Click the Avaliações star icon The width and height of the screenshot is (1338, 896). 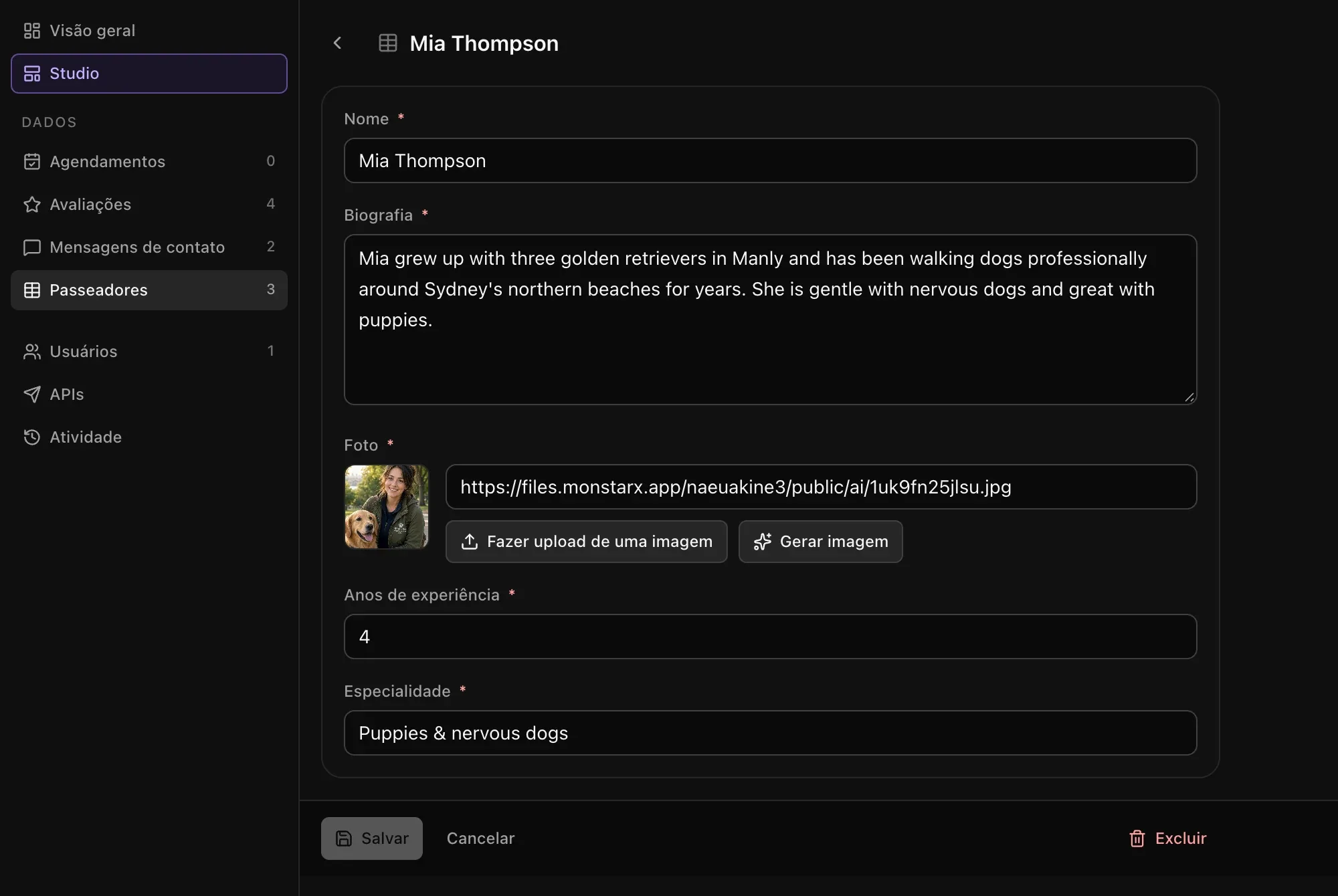pos(31,205)
